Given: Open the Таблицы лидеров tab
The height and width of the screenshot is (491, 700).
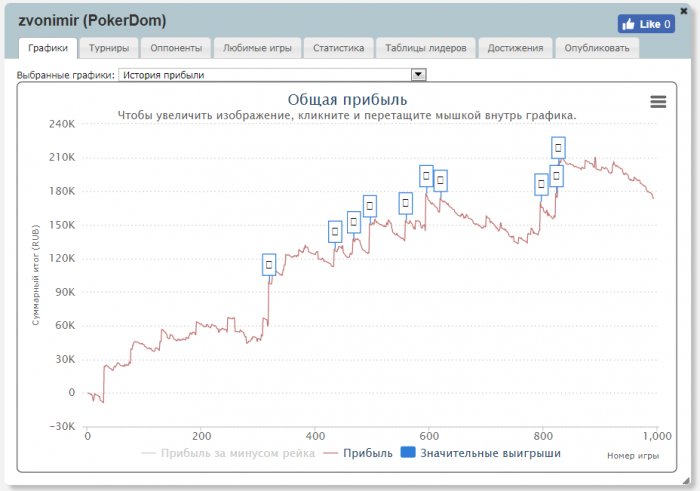Looking at the screenshot, I should (426, 48).
